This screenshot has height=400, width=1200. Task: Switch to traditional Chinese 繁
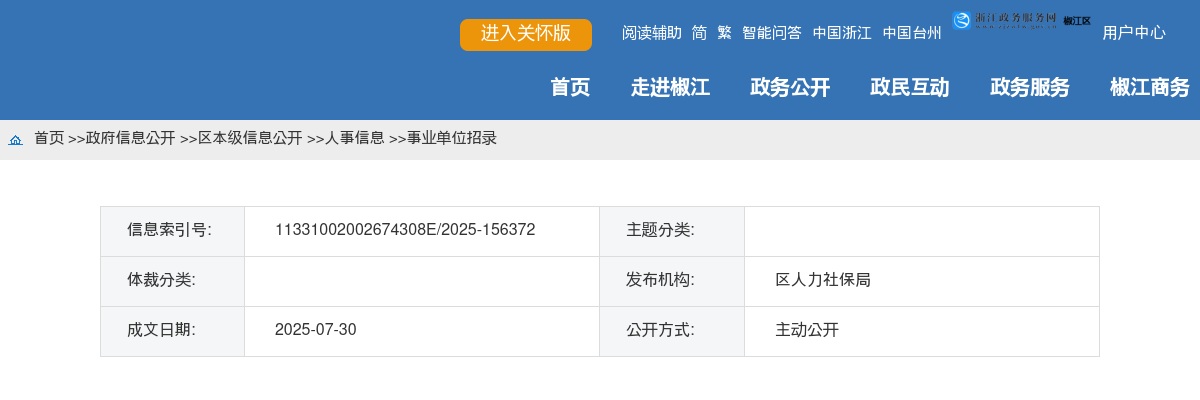coord(724,33)
